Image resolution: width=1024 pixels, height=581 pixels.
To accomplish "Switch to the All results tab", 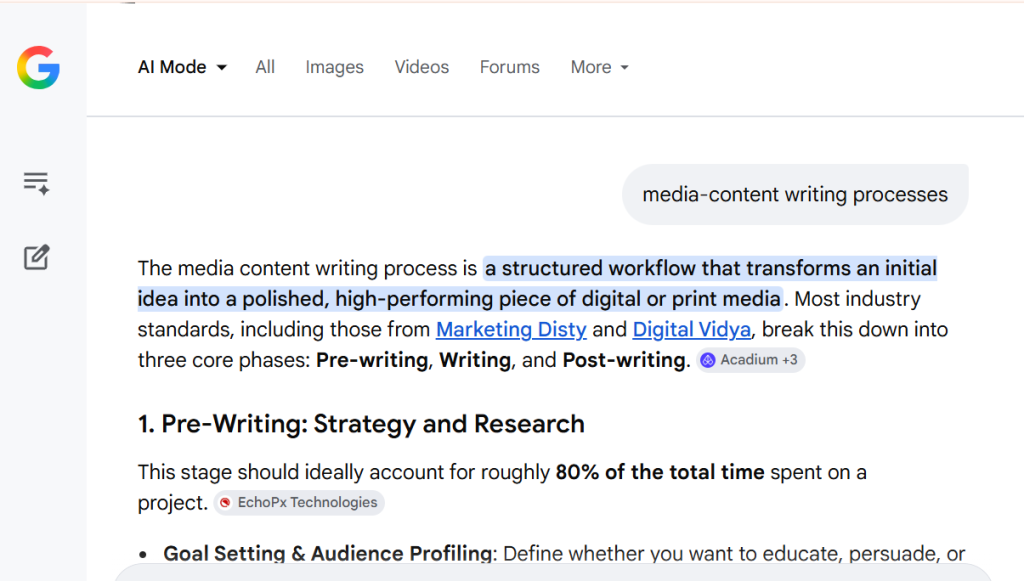I will point(265,68).
